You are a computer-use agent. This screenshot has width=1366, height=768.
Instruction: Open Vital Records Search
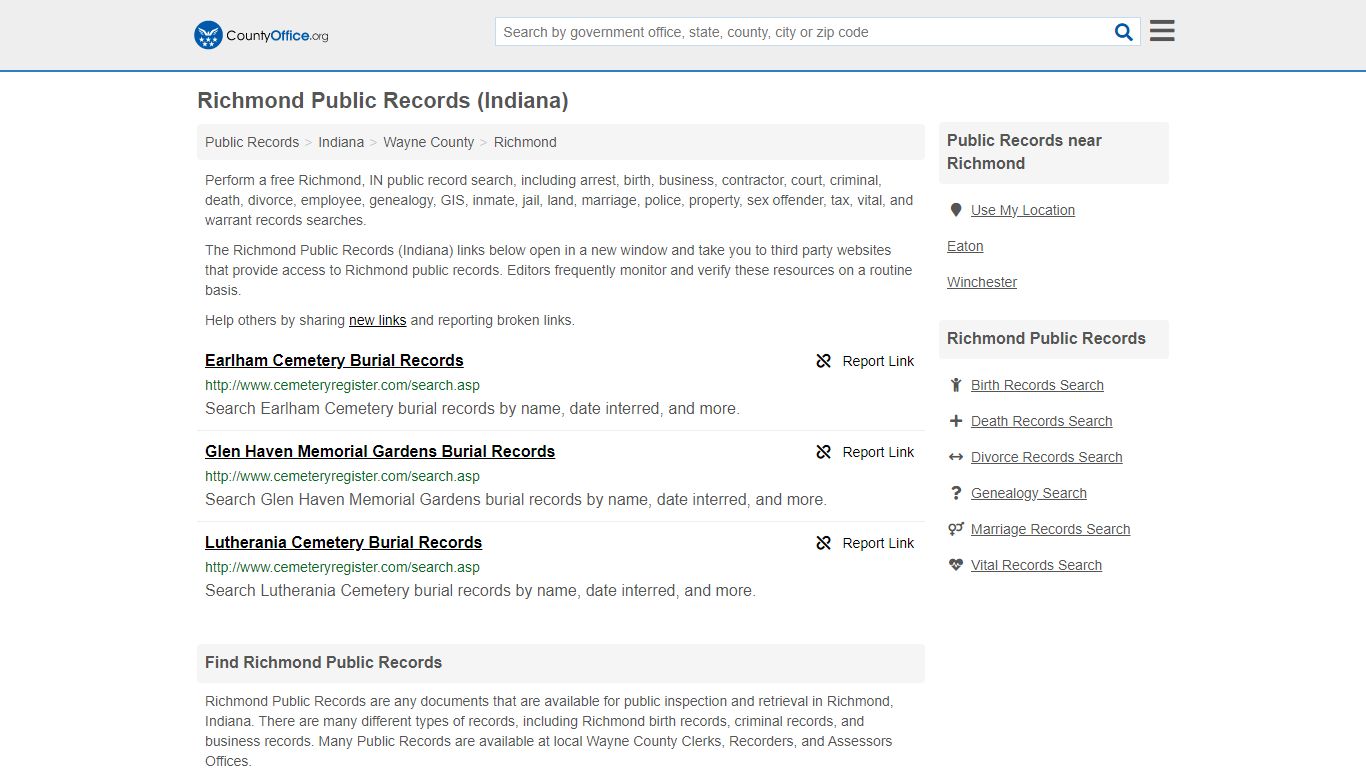coord(1036,565)
